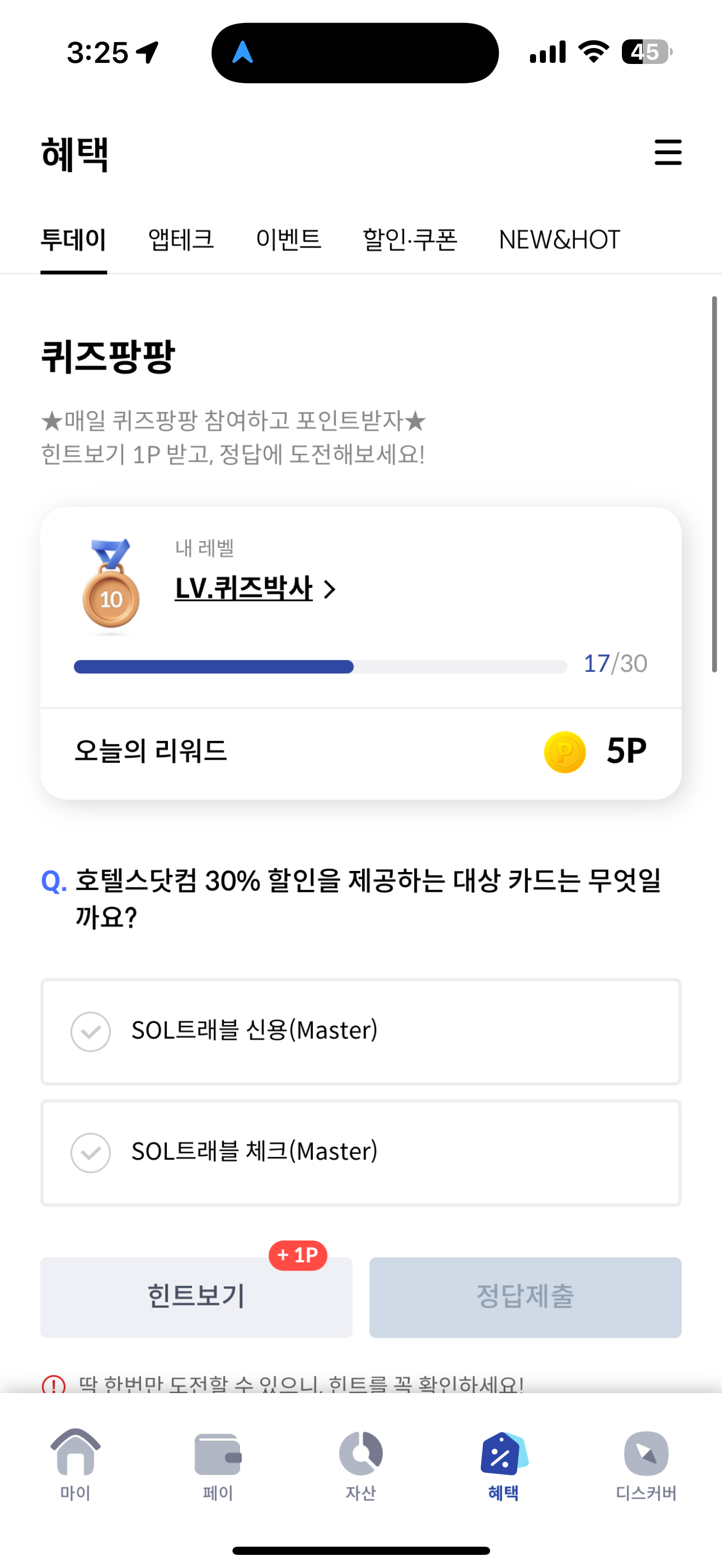Select SOL트래블 신용(Master) answer

pos(360,1031)
